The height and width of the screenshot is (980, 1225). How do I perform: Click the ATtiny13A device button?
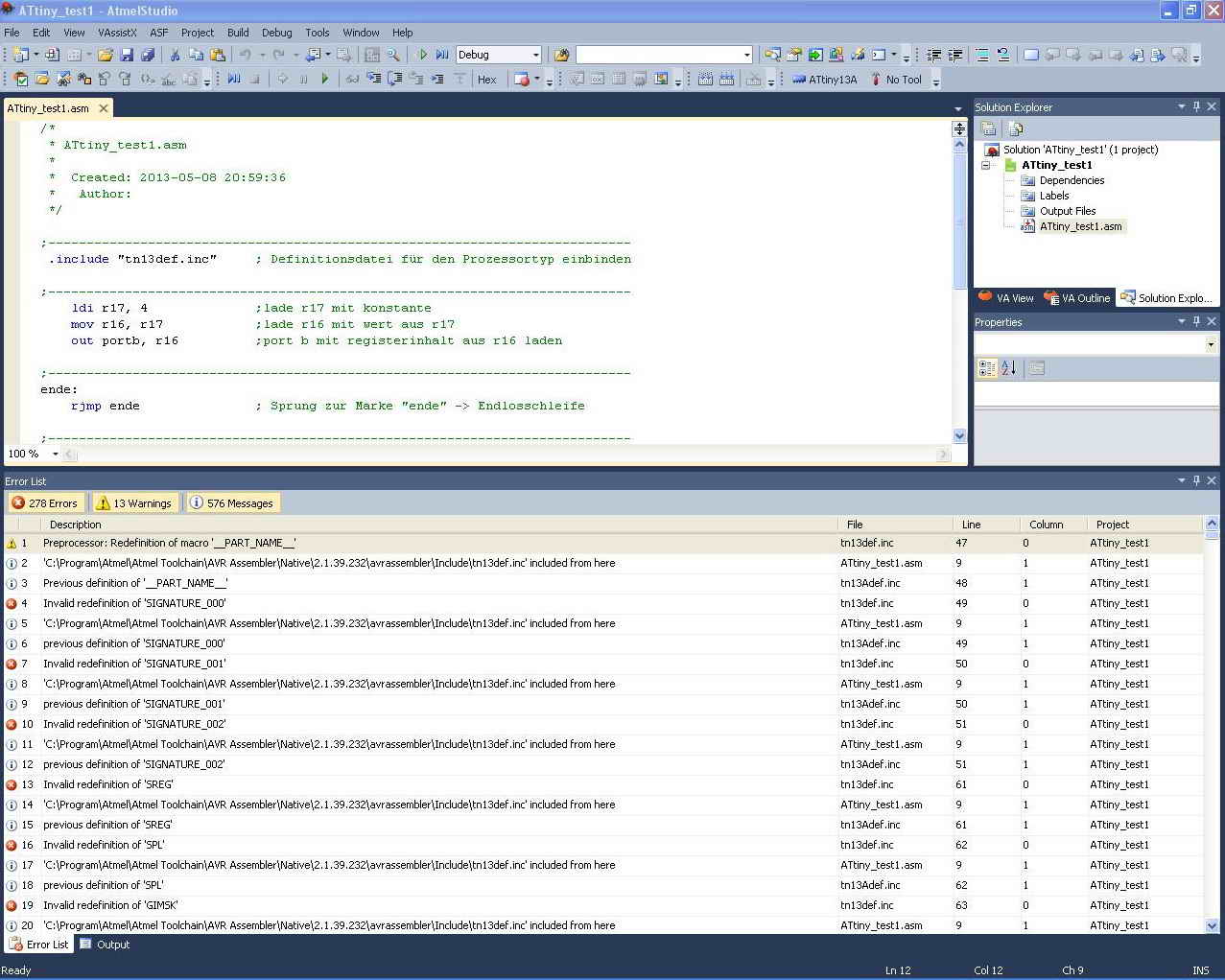coord(824,80)
